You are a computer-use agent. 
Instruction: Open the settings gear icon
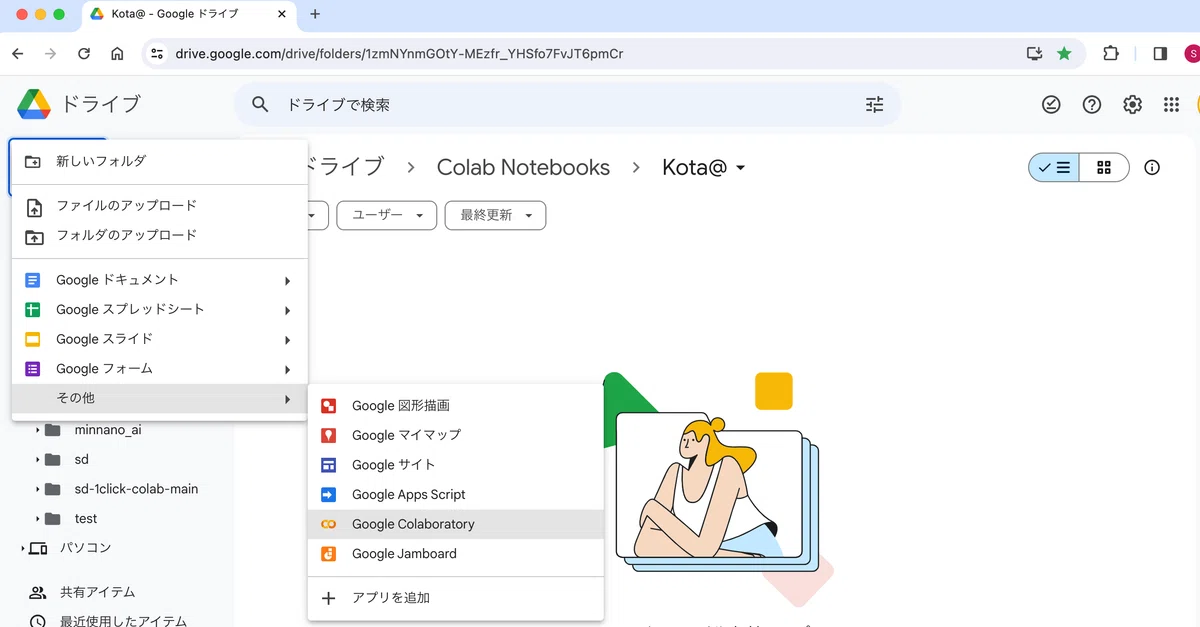coord(1132,104)
